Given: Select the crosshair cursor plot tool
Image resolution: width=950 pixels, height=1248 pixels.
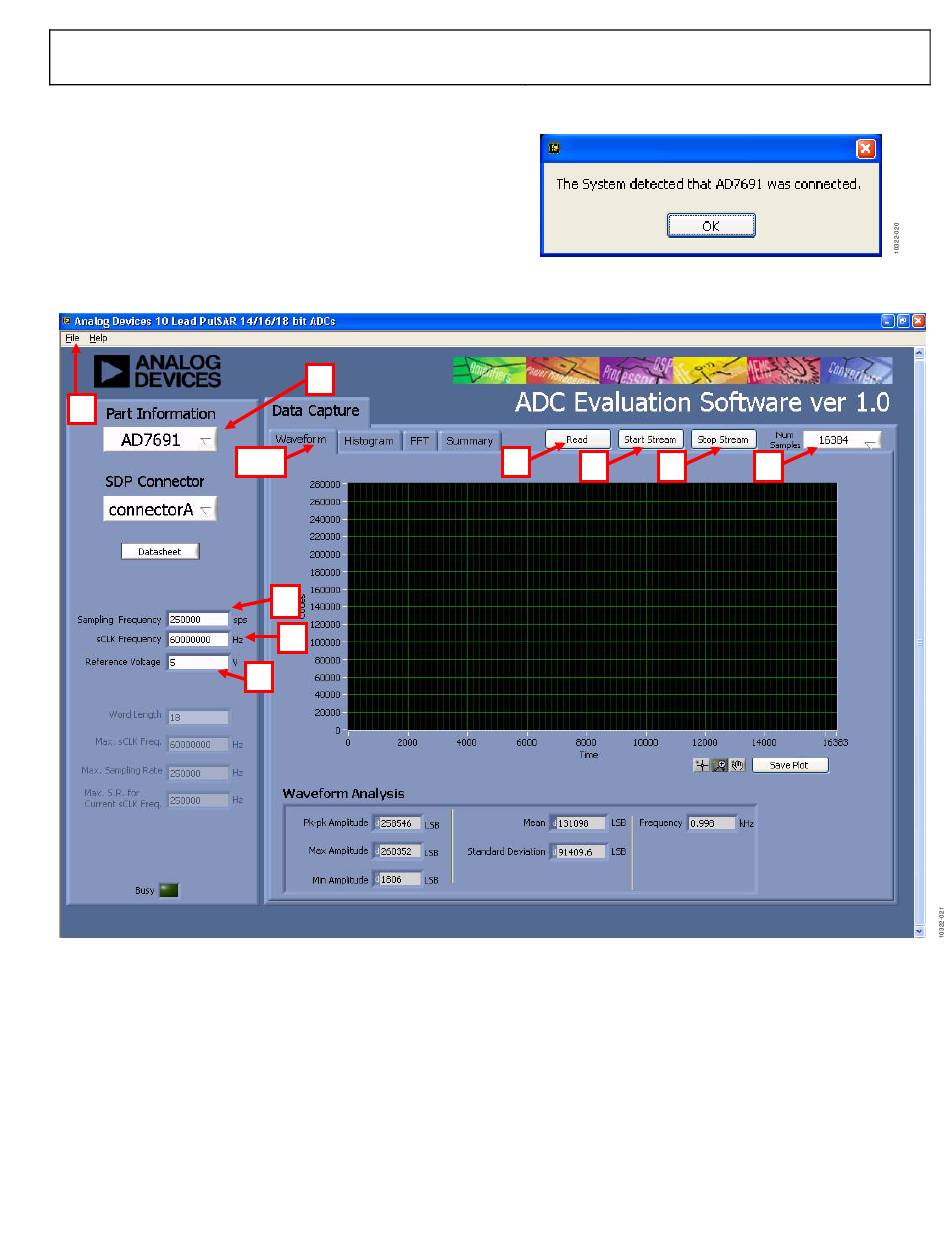Looking at the screenshot, I should (x=702, y=765).
